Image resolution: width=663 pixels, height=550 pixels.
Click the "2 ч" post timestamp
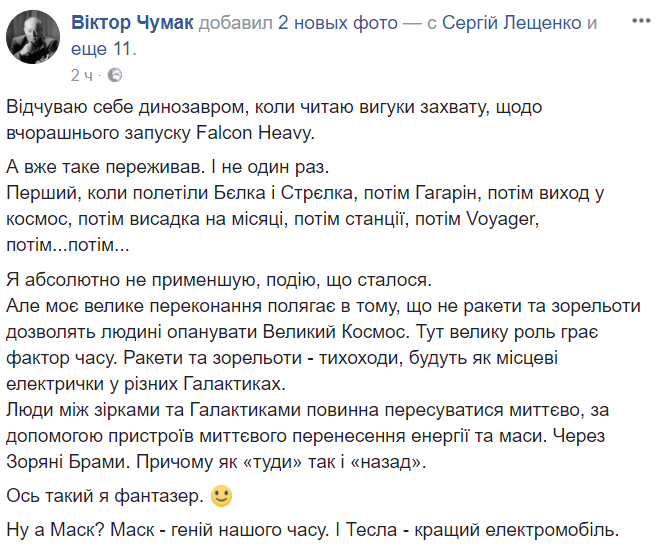coord(84,74)
